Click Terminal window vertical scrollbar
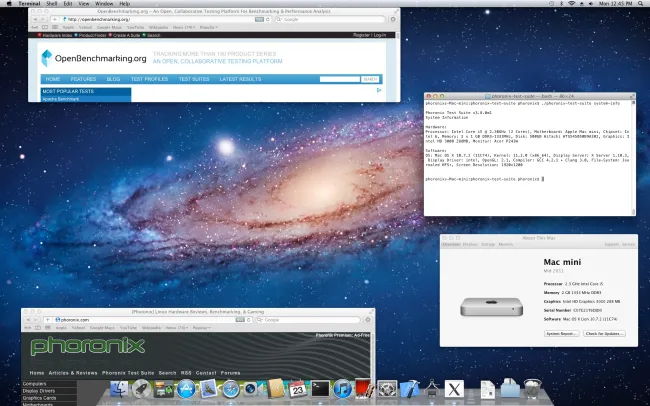This screenshot has width=650, height=406. [x=633, y=156]
